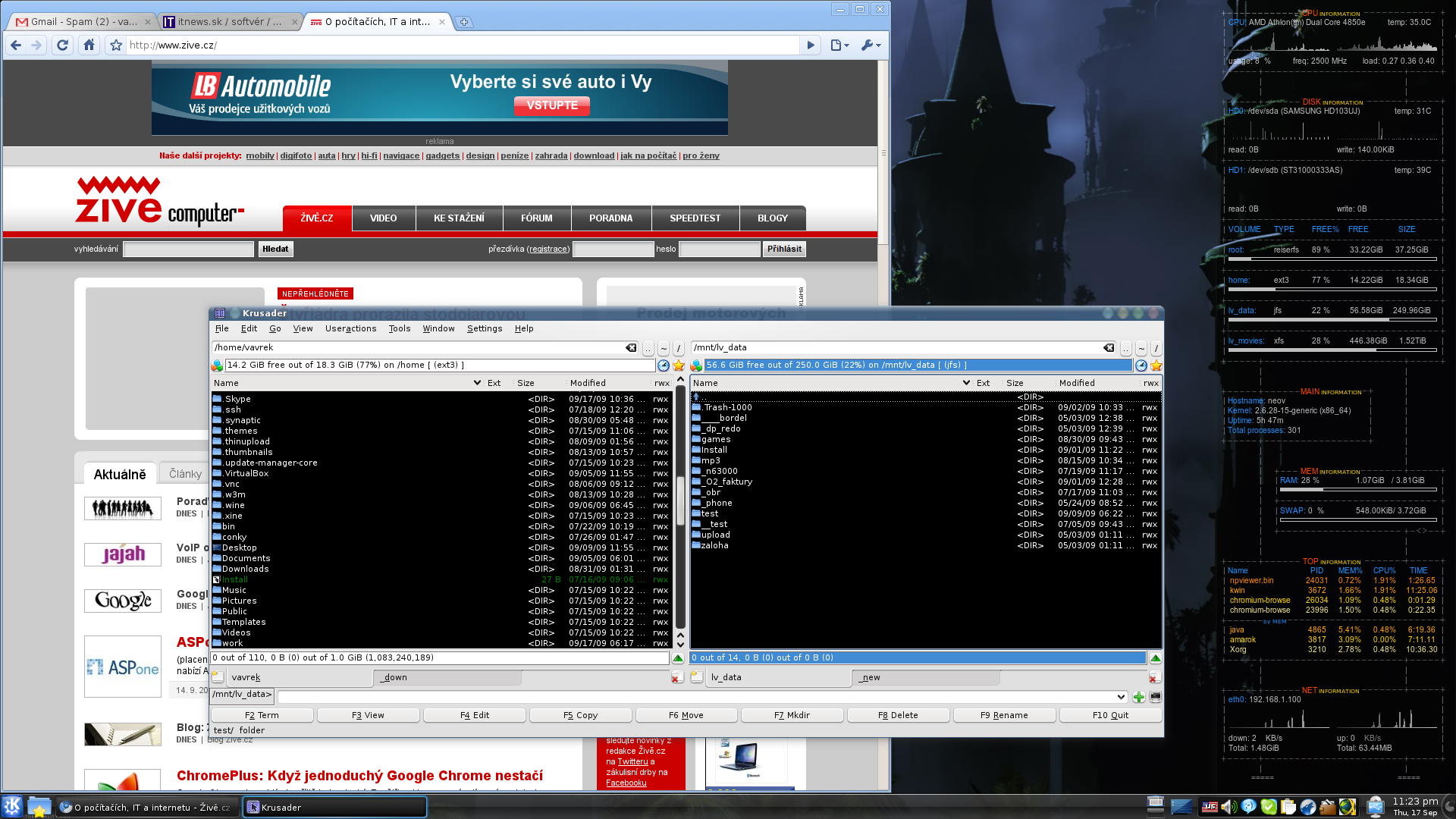Close current tab in left Krusader panel

[676, 677]
